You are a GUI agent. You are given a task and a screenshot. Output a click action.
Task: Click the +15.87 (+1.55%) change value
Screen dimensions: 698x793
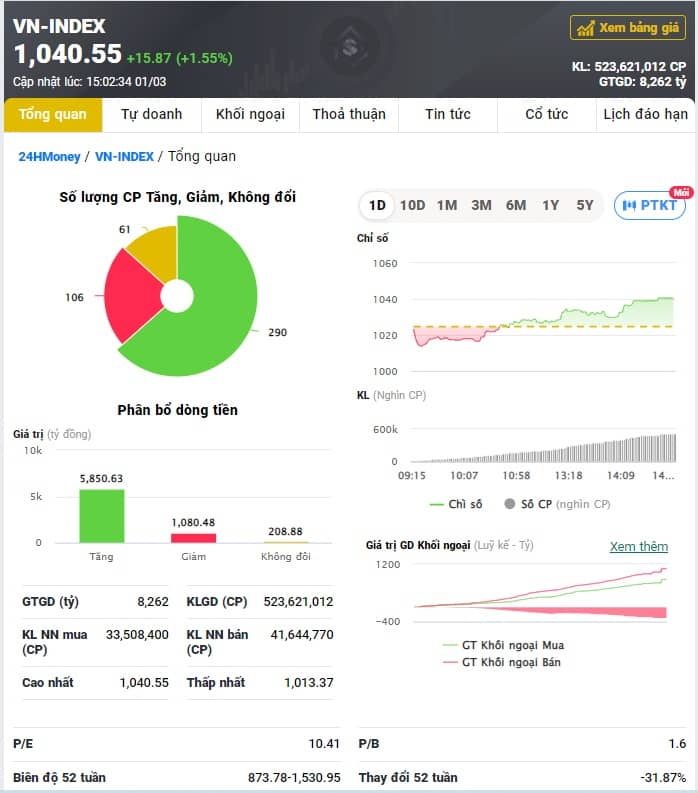coord(180,58)
